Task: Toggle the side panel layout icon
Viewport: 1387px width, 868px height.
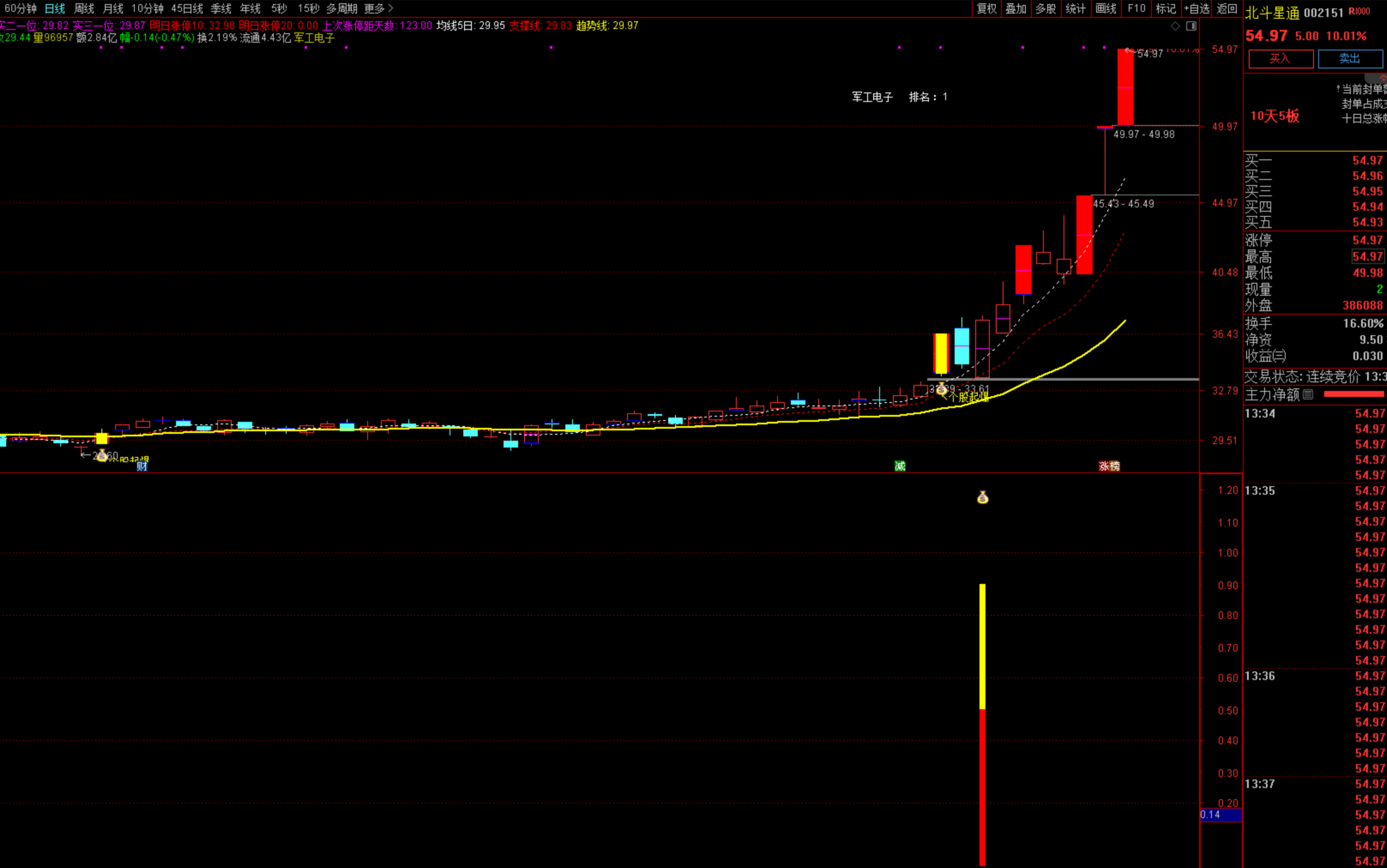Action: click(1191, 26)
